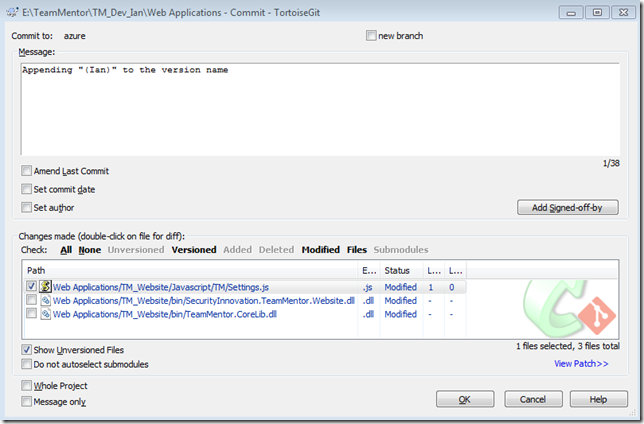Screen dimensions: 644x424
Task: Open the View Patch>> link
Action: click(581, 364)
